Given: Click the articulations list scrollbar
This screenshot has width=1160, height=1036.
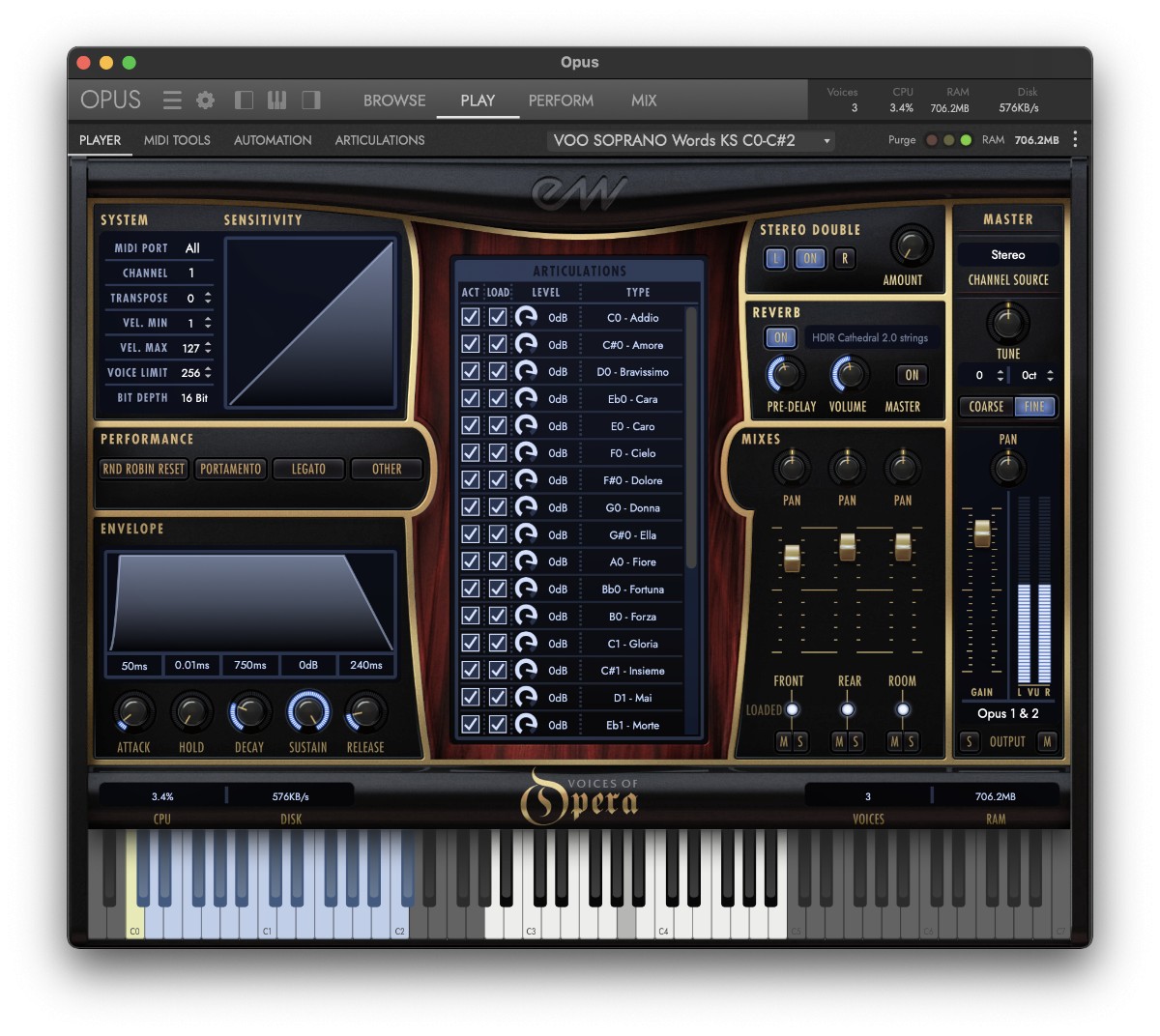Looking at the screenshot, I should click(691, 438).
